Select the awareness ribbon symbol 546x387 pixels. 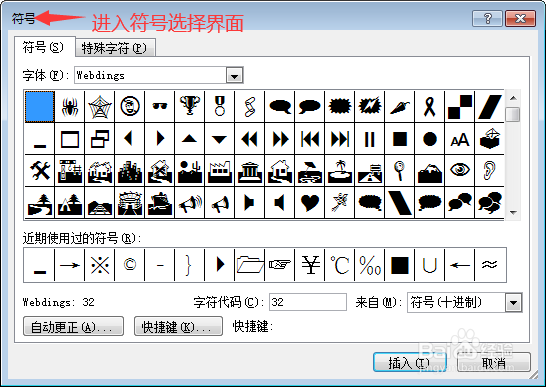[x=429, y=107]
